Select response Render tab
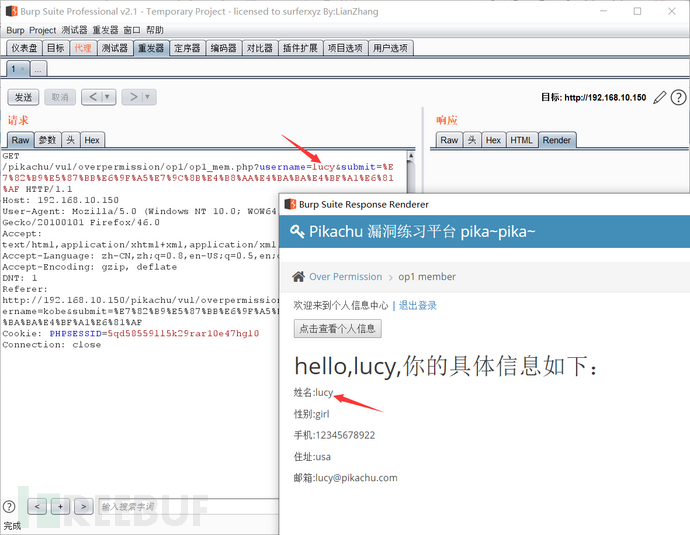This screenshot has height=535, width=690. click(x=557, y=140)
